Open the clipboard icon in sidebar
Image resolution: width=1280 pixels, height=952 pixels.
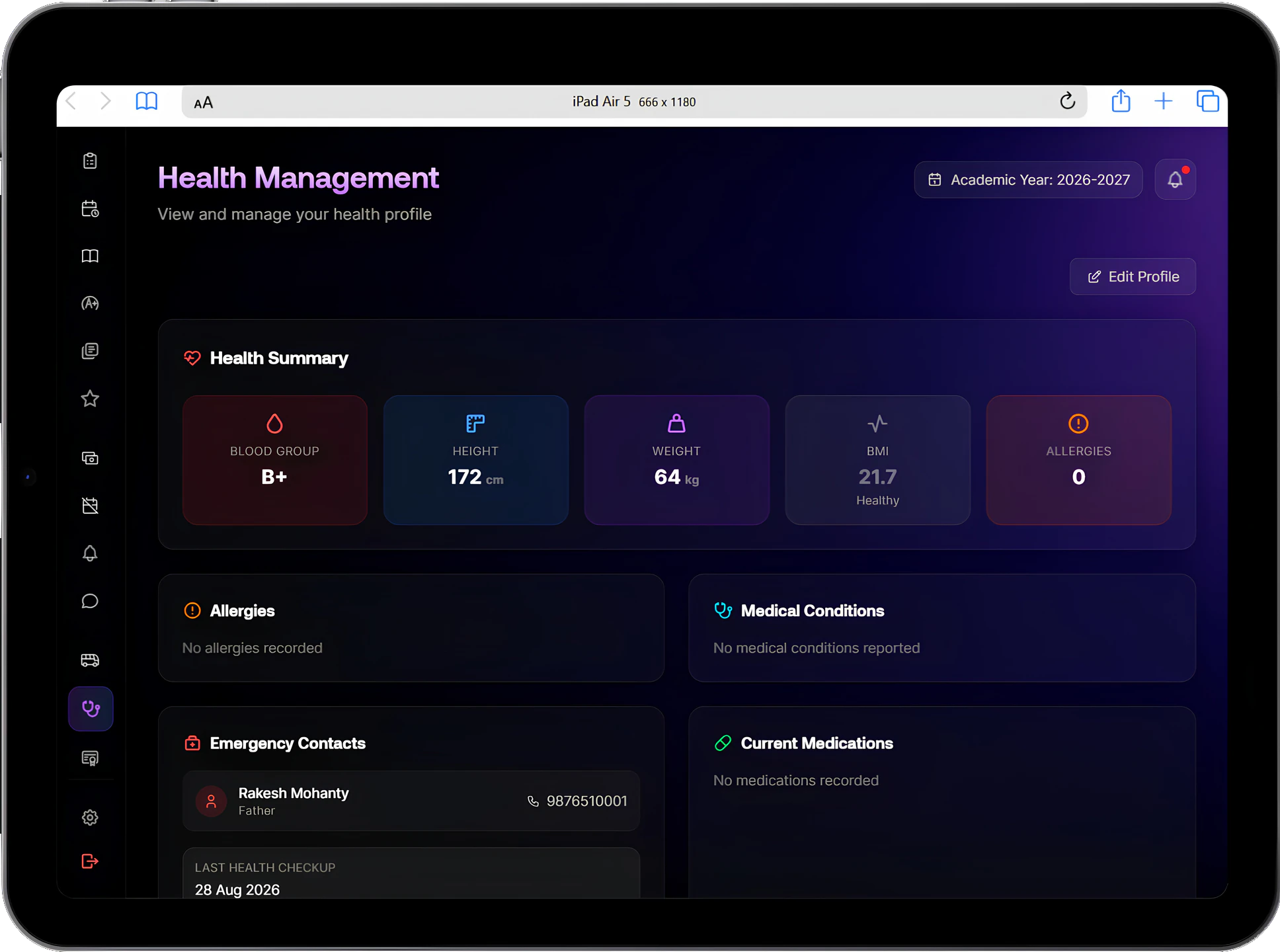click(x=90, y=161)
